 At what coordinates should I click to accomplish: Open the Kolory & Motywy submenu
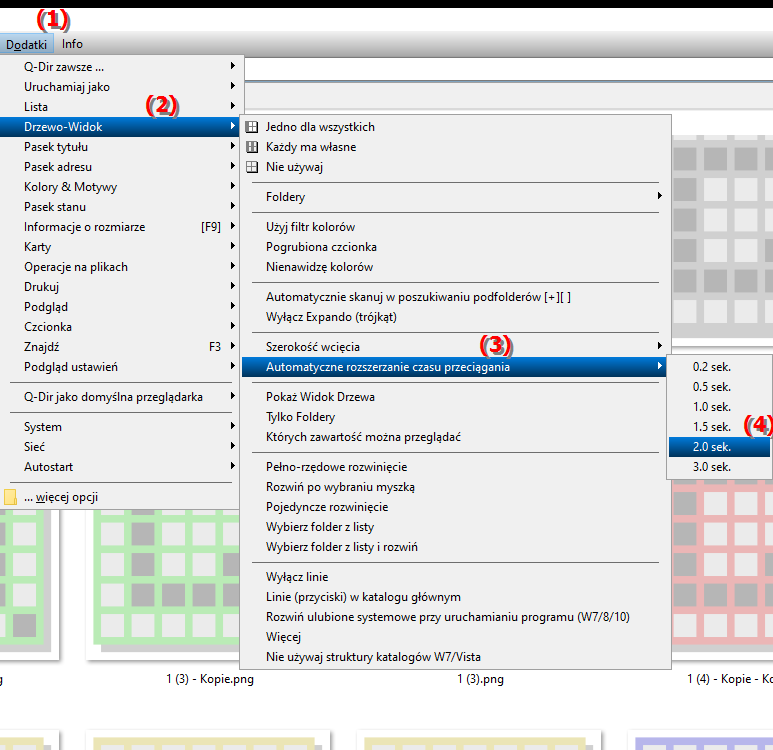[x=71, y=187]
